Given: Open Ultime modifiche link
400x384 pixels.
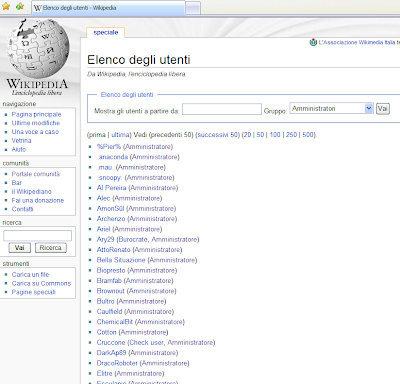Looking at the screenshot, I should (36, 123).
